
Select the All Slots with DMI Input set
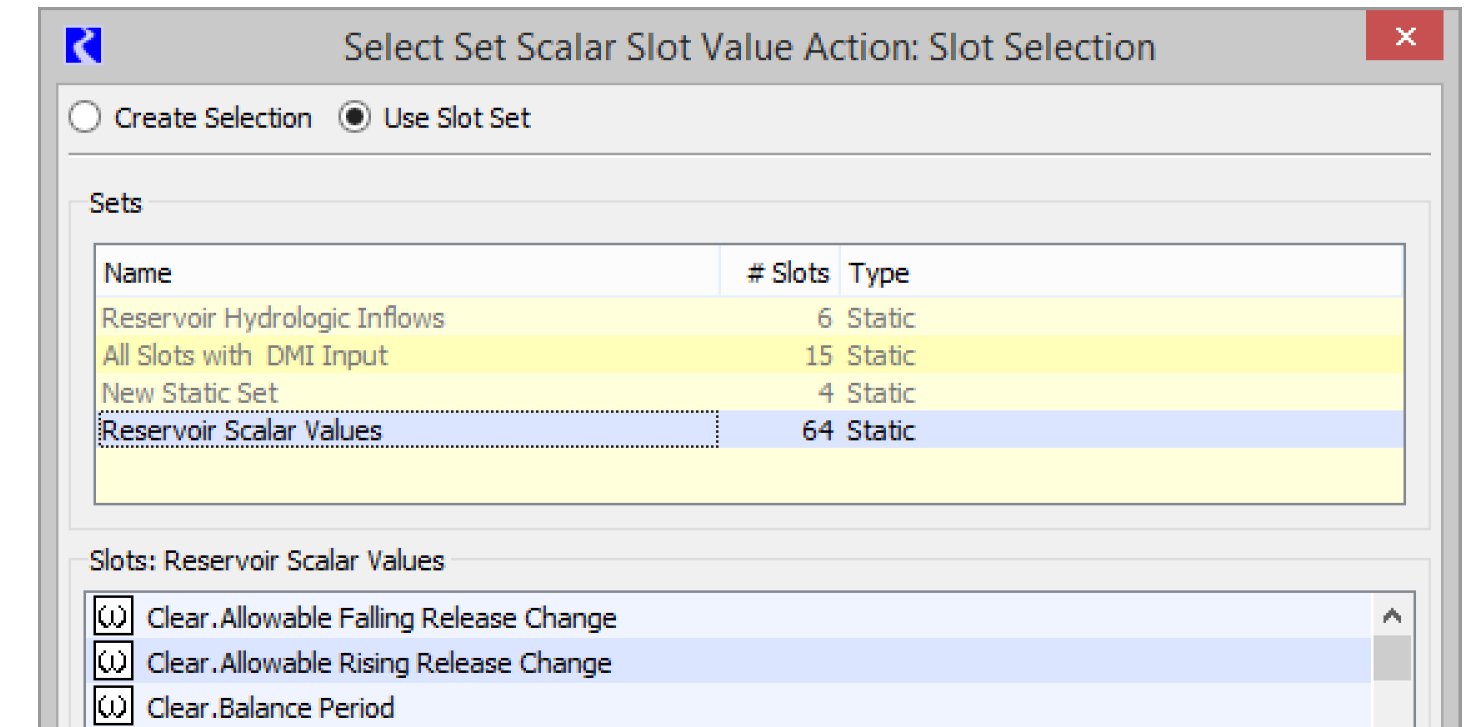245,356
